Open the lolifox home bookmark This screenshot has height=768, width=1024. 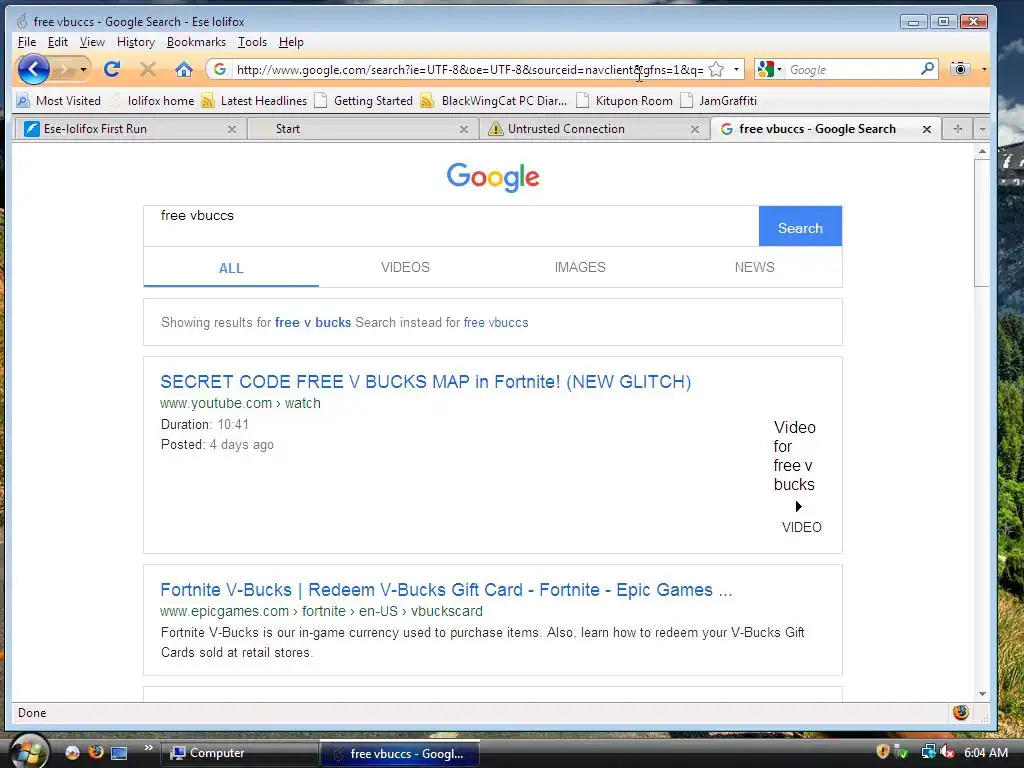click(x=153, y=101)
